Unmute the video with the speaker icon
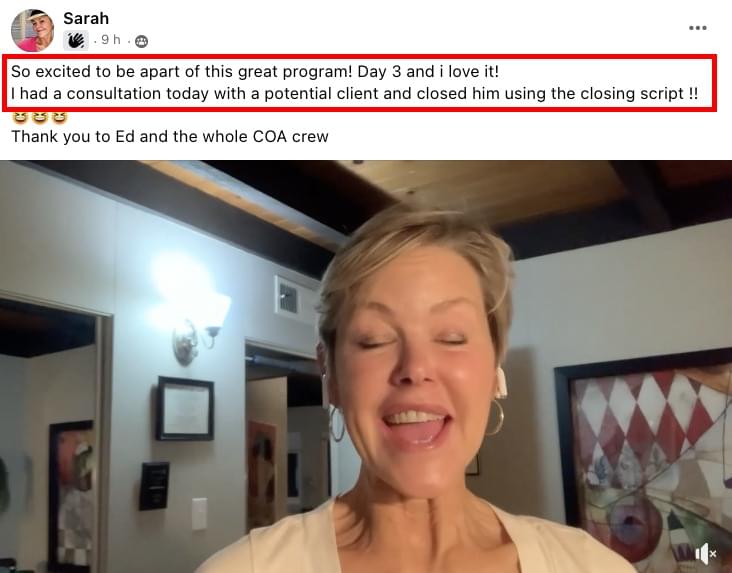 [705, 554]
